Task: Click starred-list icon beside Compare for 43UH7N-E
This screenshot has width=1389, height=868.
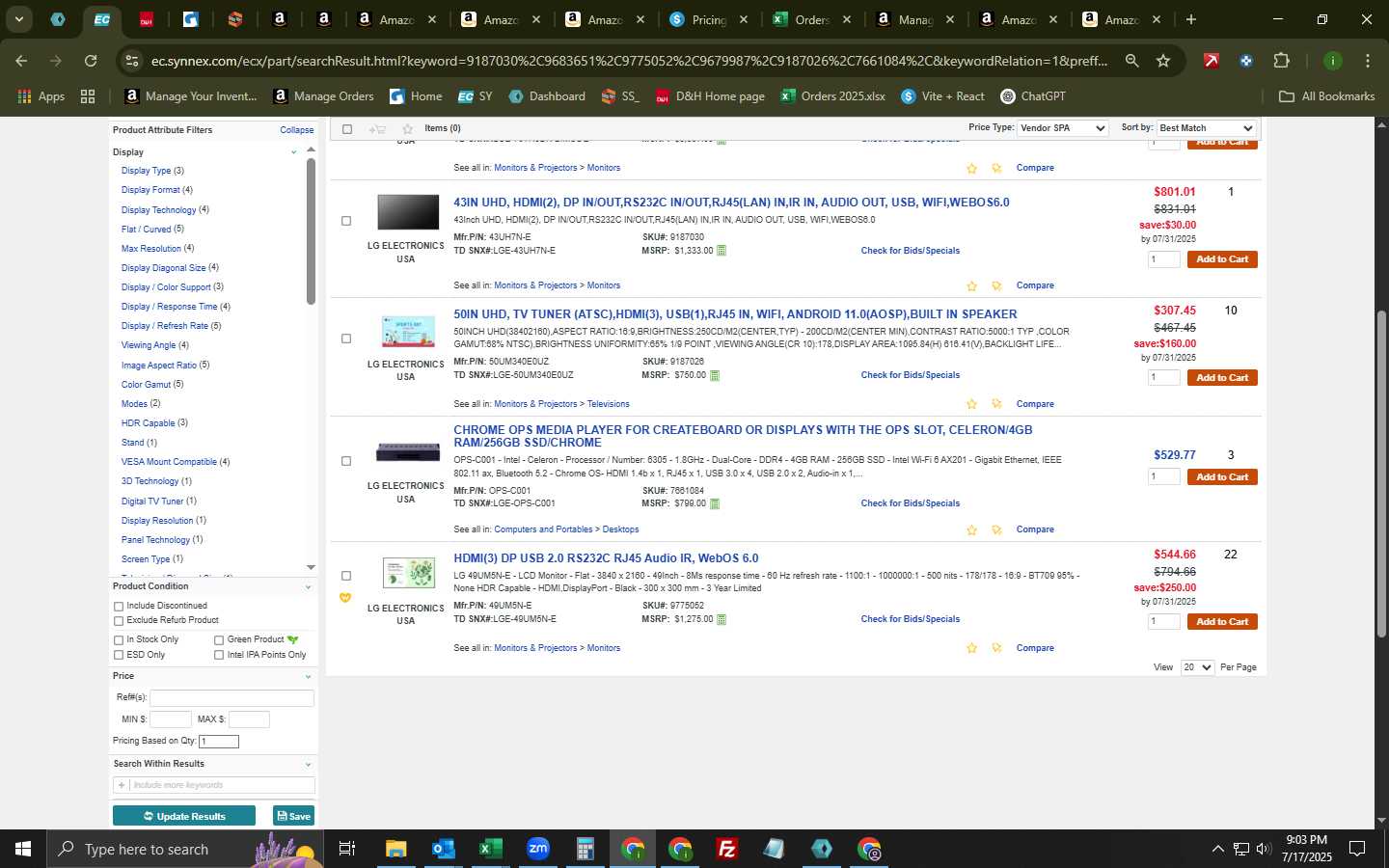Action: tap(996, 286)
